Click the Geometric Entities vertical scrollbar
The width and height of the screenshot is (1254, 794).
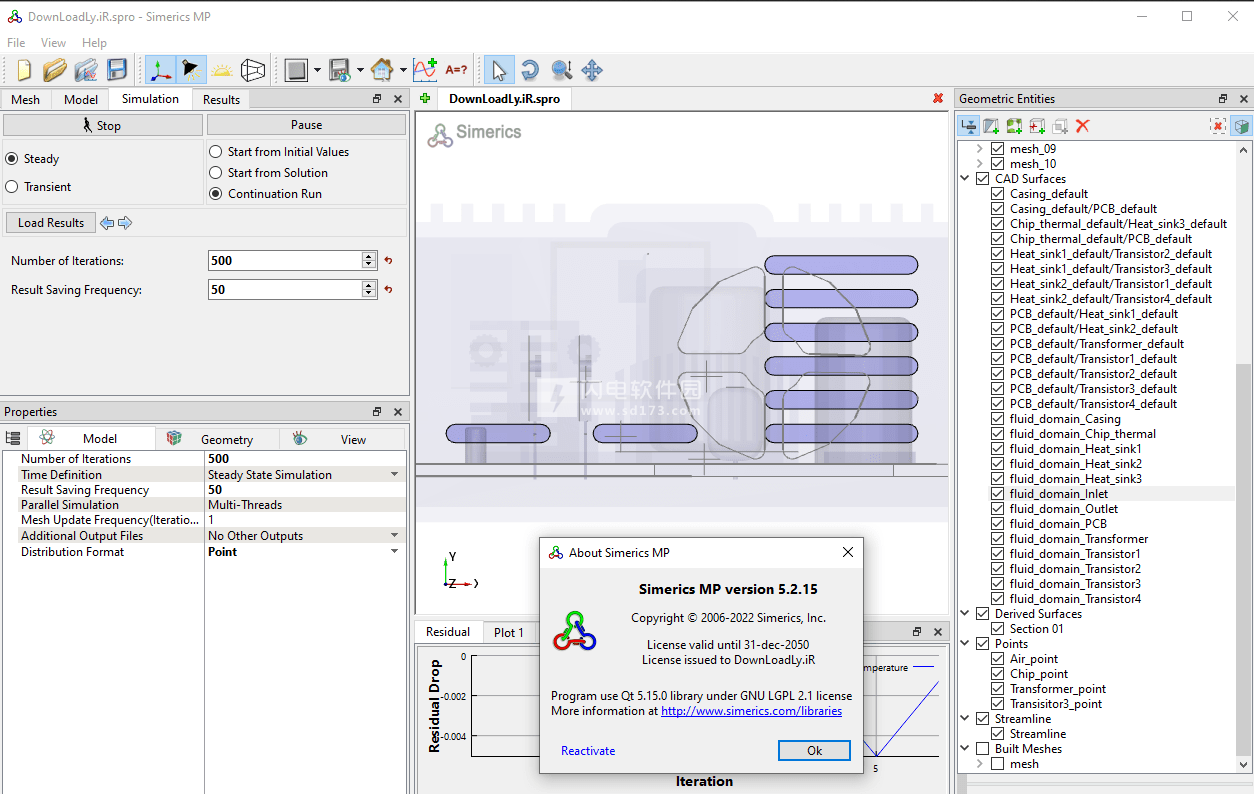[x=1244, y=457]
